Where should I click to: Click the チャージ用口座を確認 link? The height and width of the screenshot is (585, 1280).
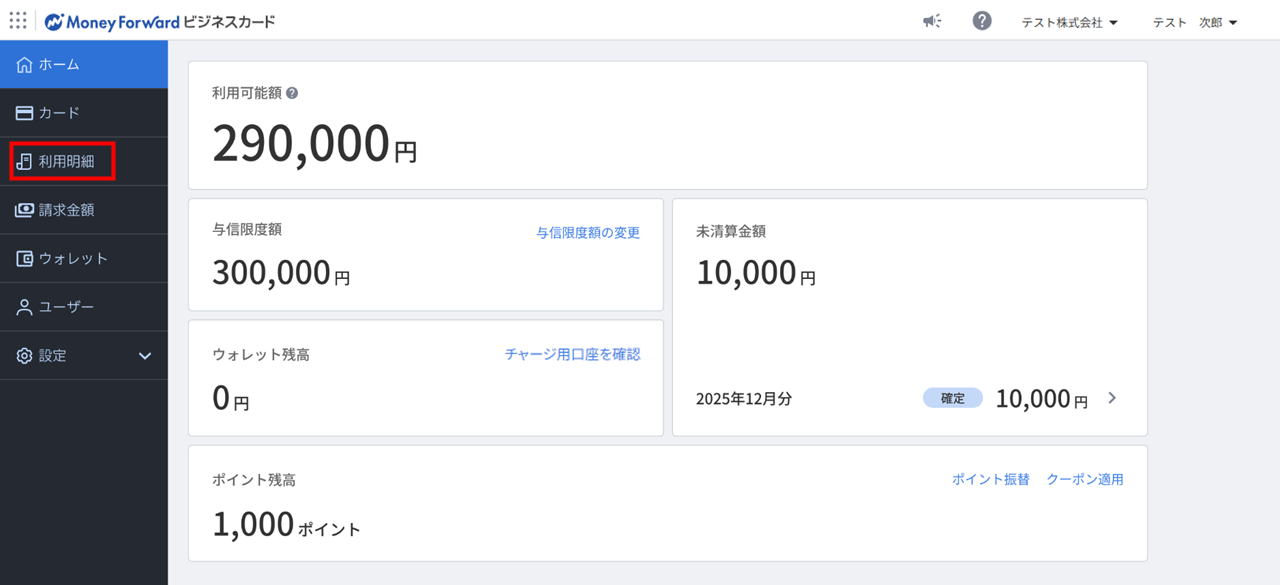(572, 354)
